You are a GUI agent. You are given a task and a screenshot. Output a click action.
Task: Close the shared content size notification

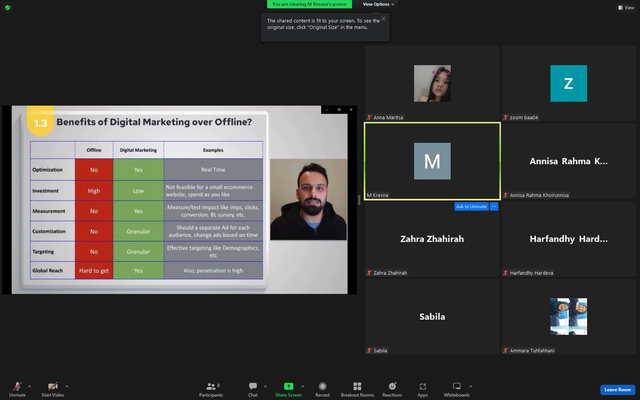(383, 18)
